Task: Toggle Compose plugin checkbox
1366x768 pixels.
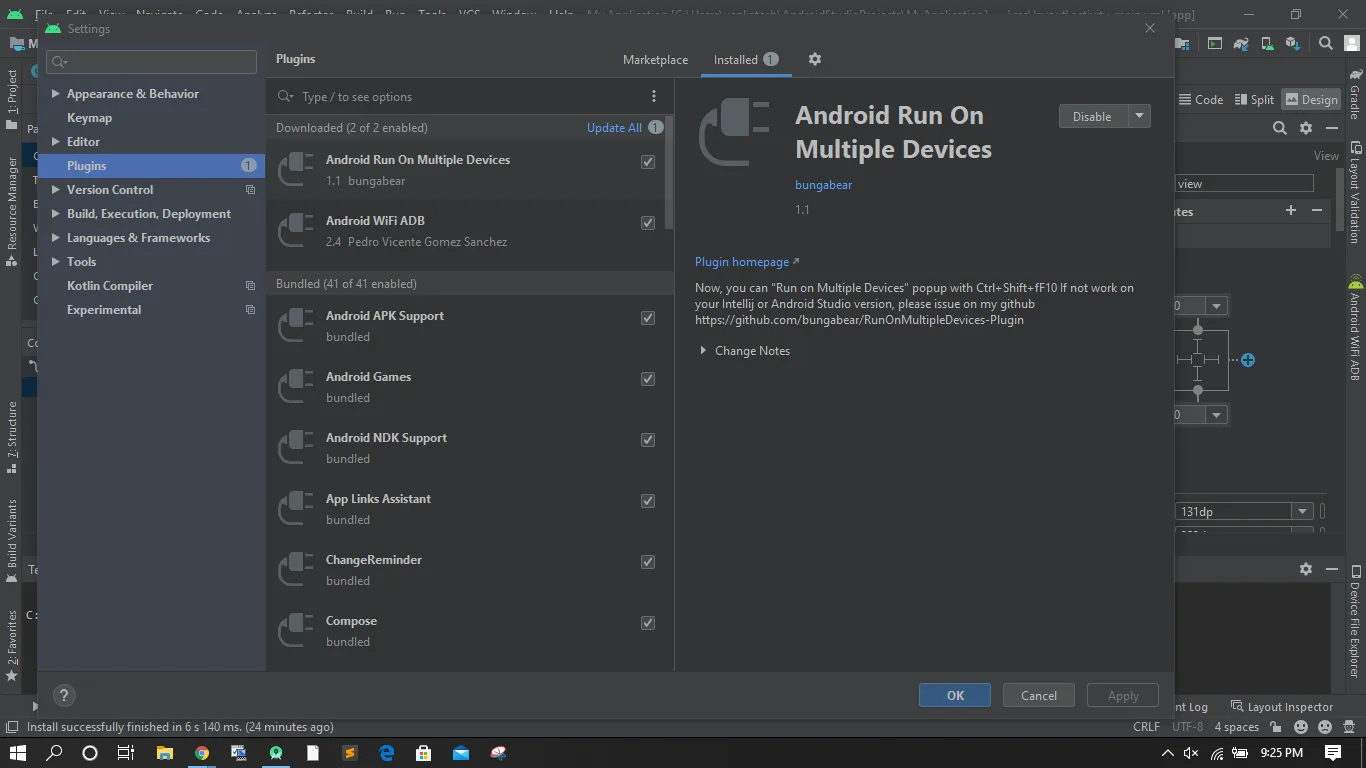Action: (x=648, y=623)
